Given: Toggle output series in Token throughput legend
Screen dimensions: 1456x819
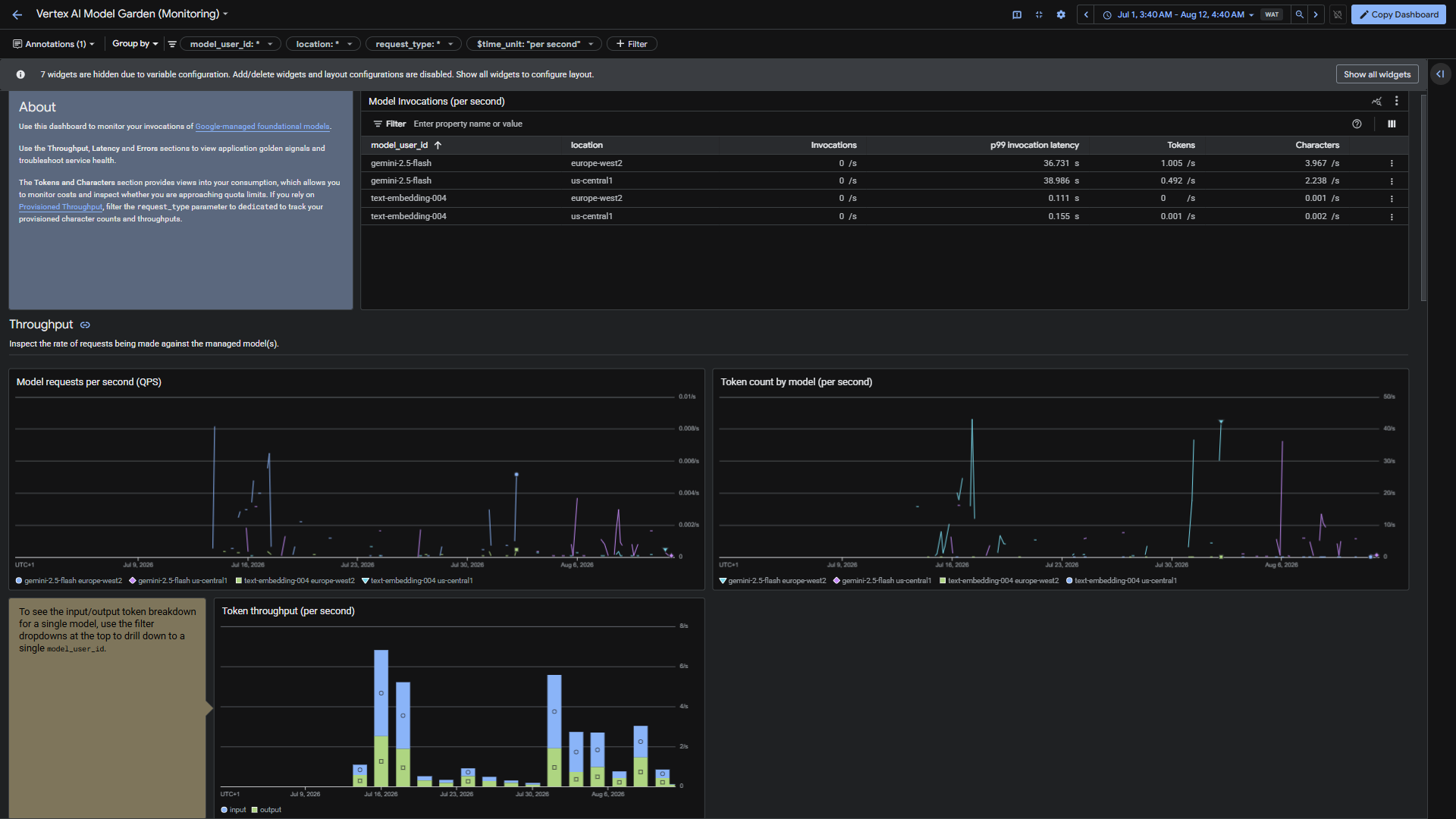Looking at the screenshot, I should click(266, 810).
